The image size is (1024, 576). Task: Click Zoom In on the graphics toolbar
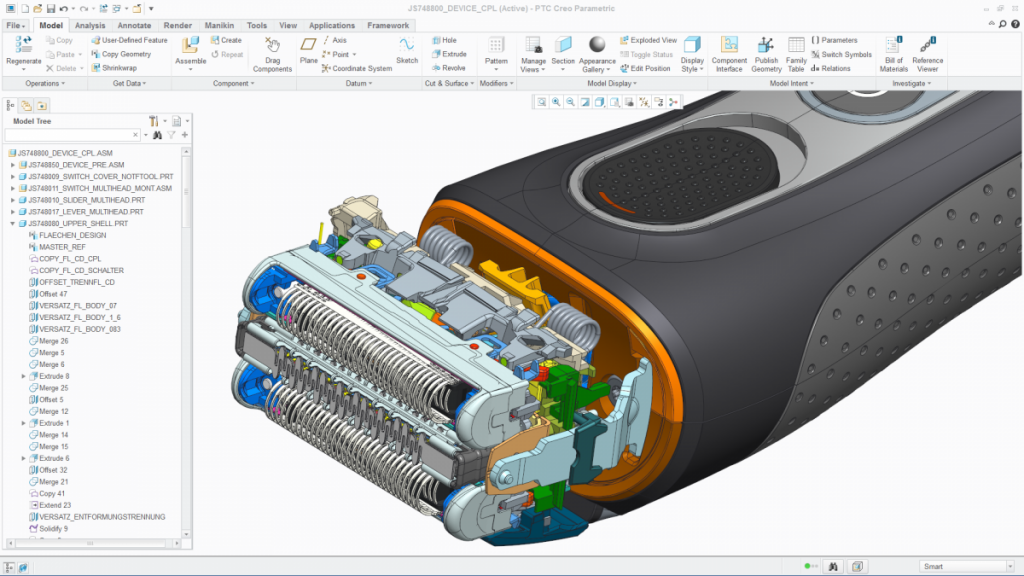[x=557, y=102]
